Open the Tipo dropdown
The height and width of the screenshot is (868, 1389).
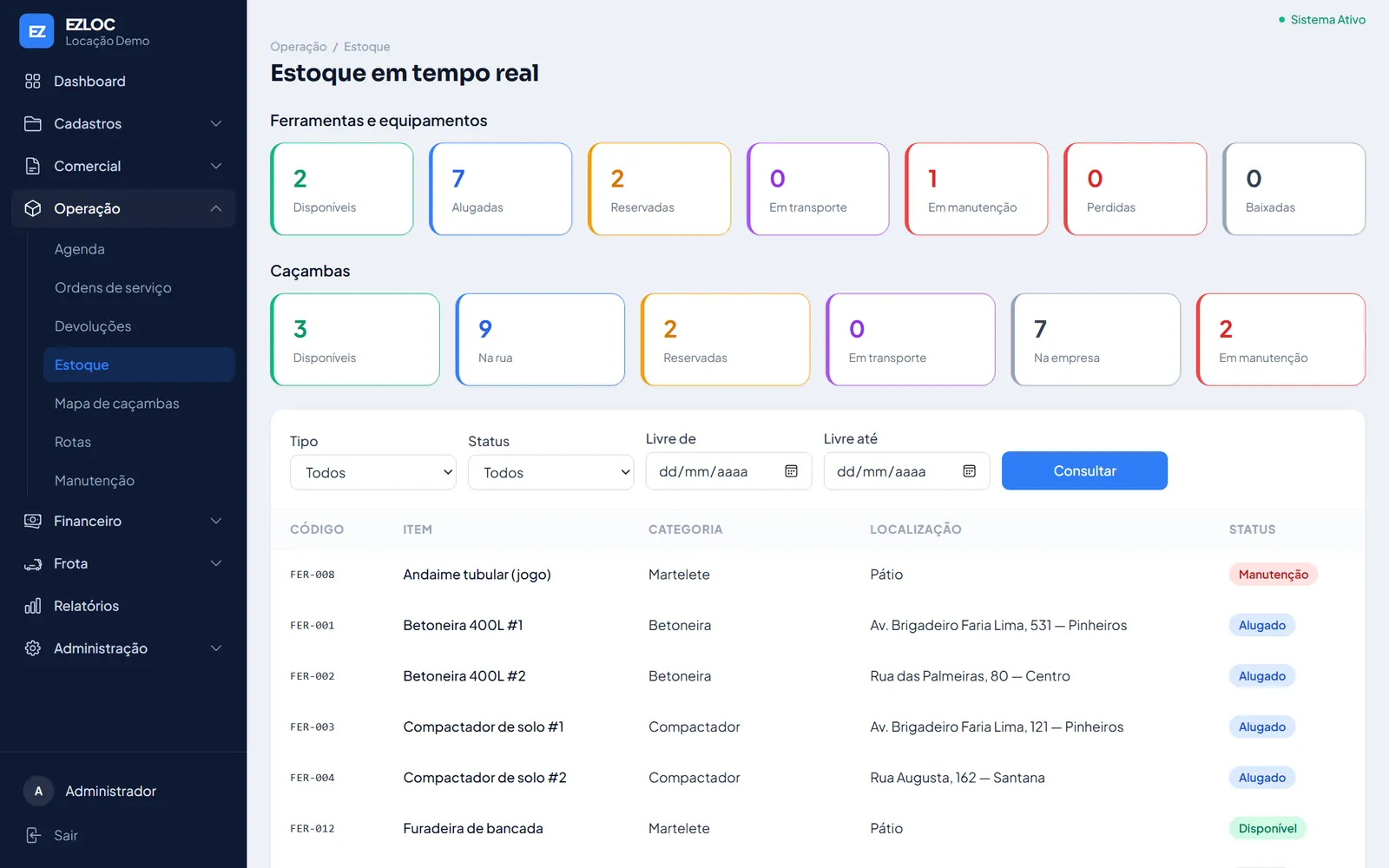pos(373,472)
